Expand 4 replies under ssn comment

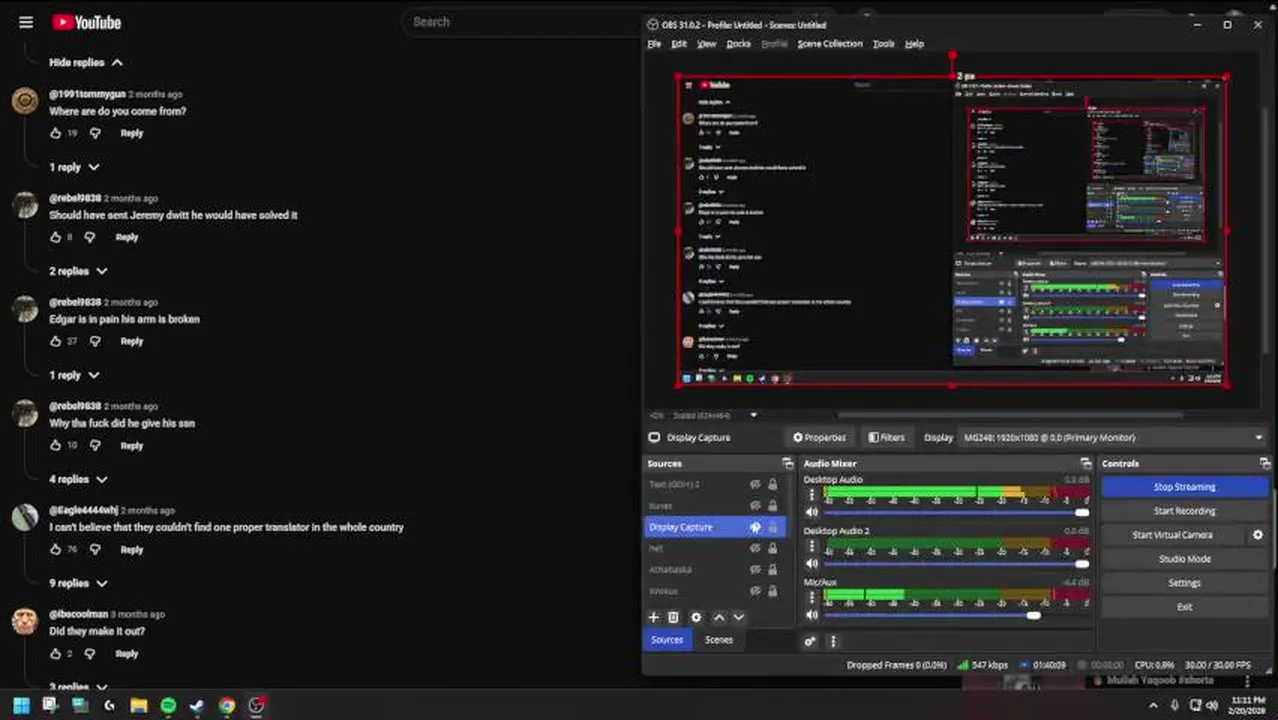[x=78, y=479]
